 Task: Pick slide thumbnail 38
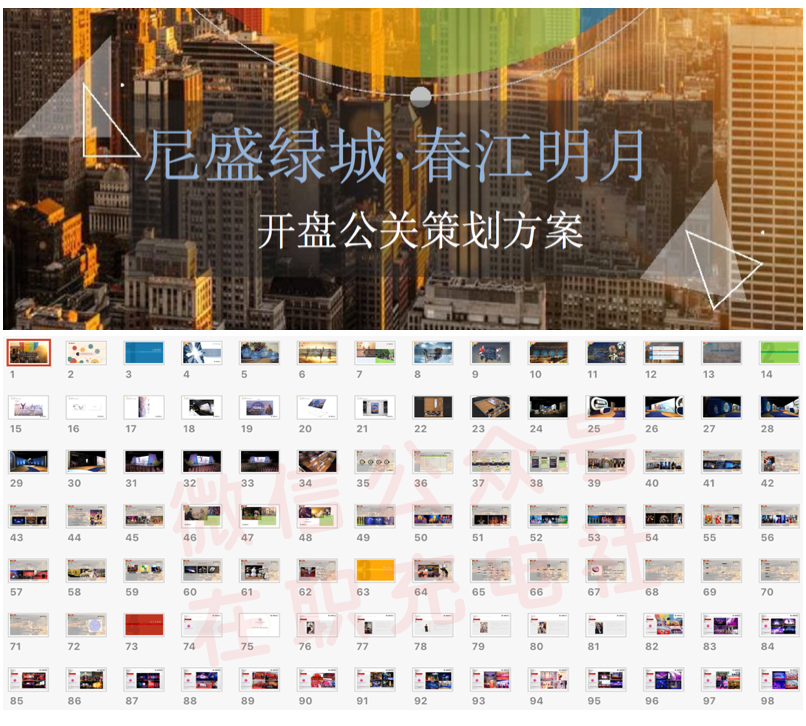point(549,462)
